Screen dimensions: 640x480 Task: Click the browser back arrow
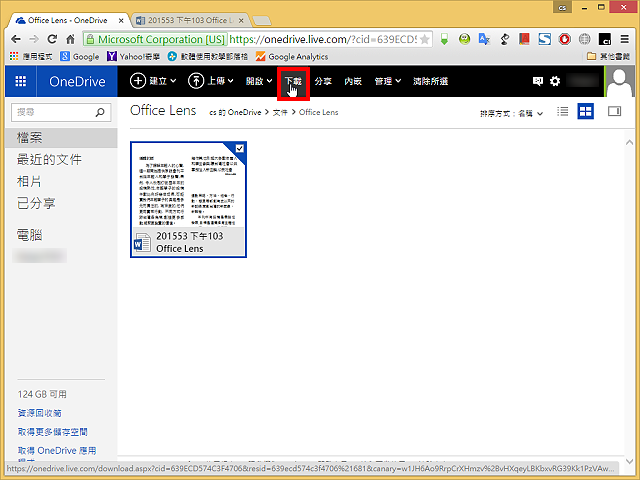[x=16, y=39]
